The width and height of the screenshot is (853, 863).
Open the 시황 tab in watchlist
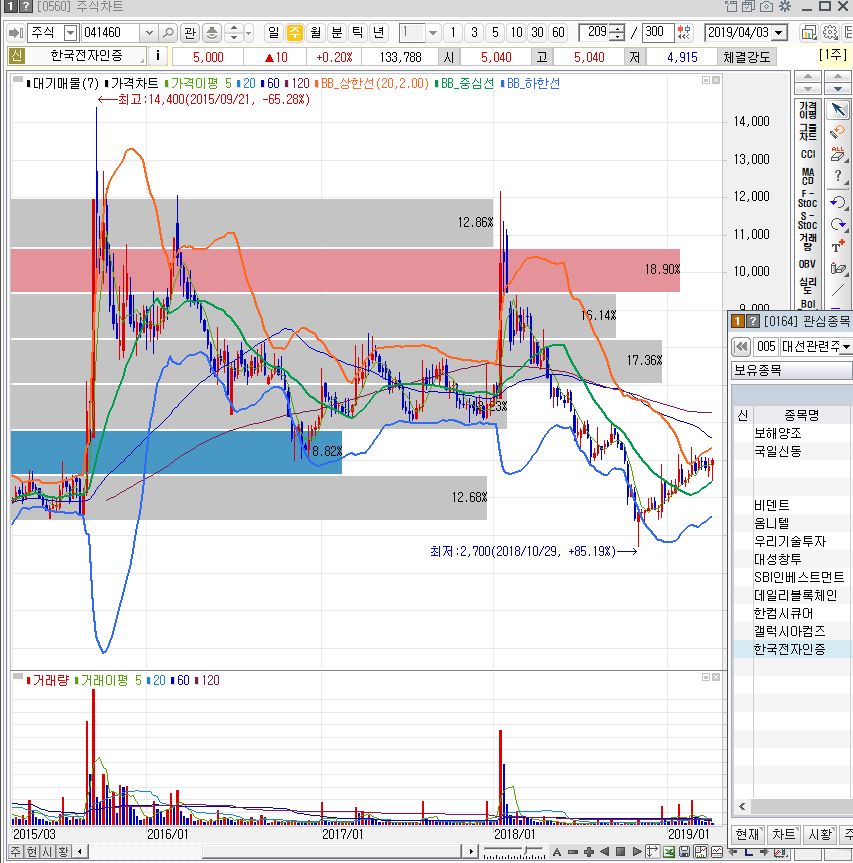(819, 834)
